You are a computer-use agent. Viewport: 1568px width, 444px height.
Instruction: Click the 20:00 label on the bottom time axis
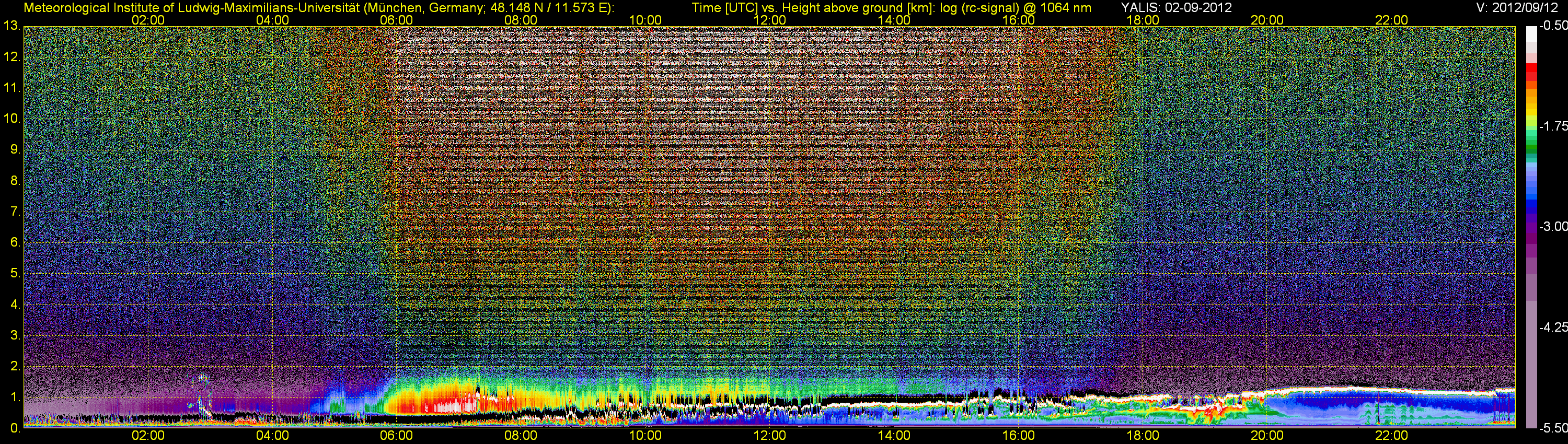pyautogui.click(x=1267, y=436)
